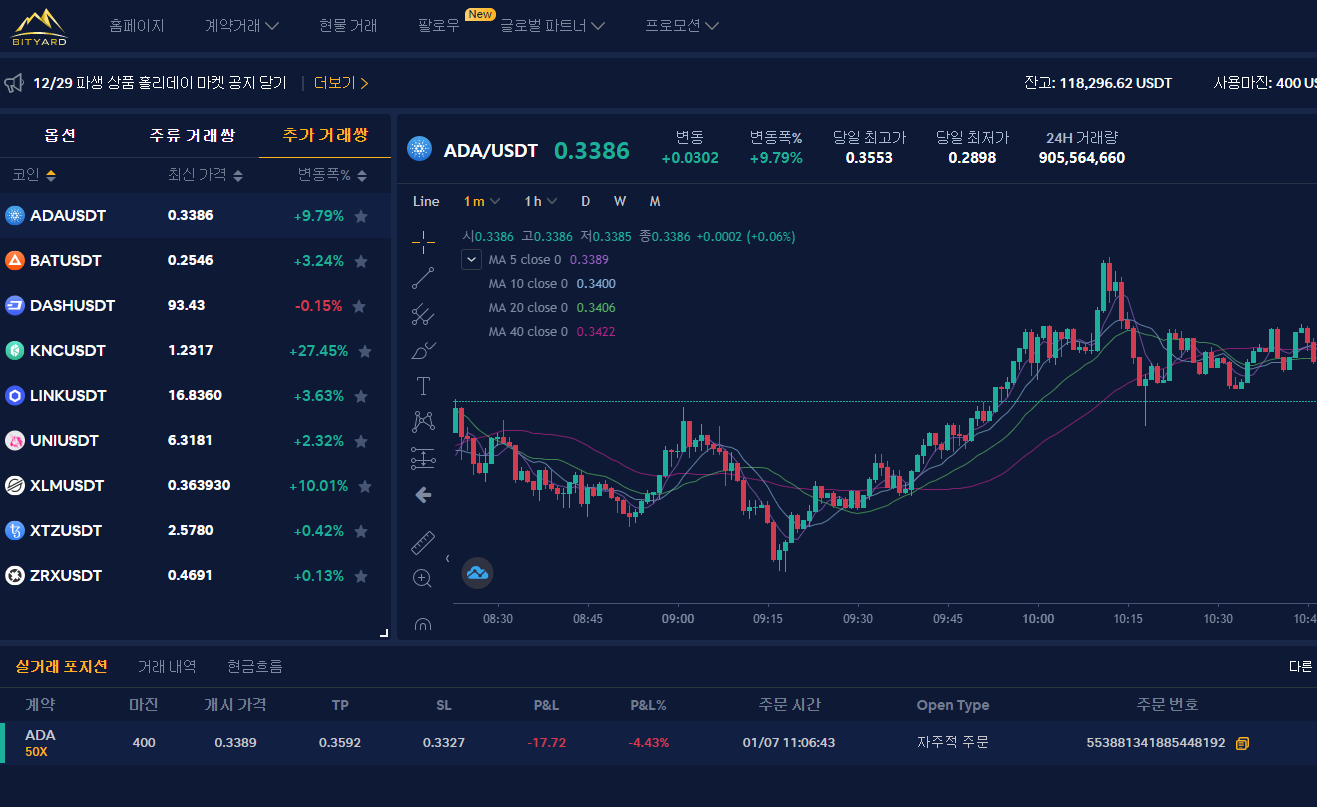The width and height of the screenshot is (1317, 807).
Task: Open 팔로우 in top navigation
Action: (x=439, y=26)
